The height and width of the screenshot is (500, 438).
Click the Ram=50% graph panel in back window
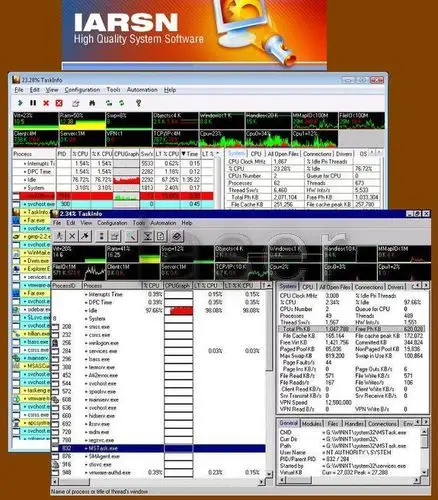(82, 121)
